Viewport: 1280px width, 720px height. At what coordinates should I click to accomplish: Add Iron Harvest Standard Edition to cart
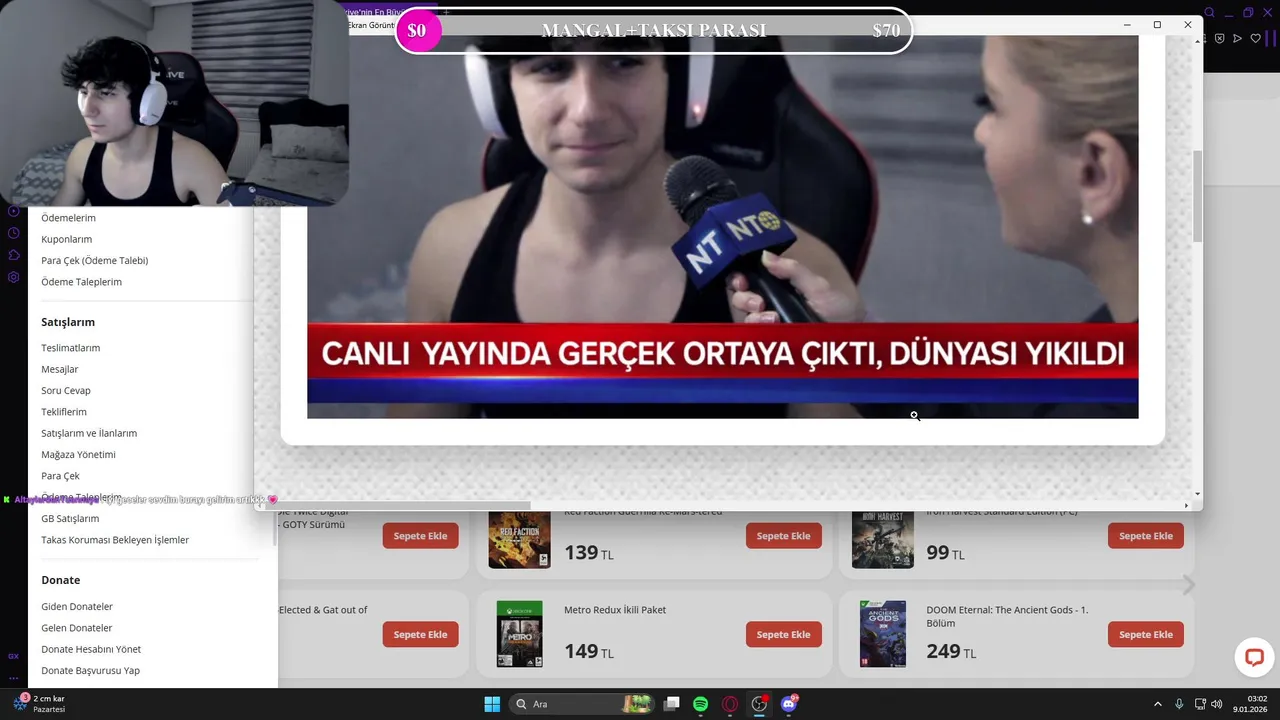click(x=1146, y=536)
